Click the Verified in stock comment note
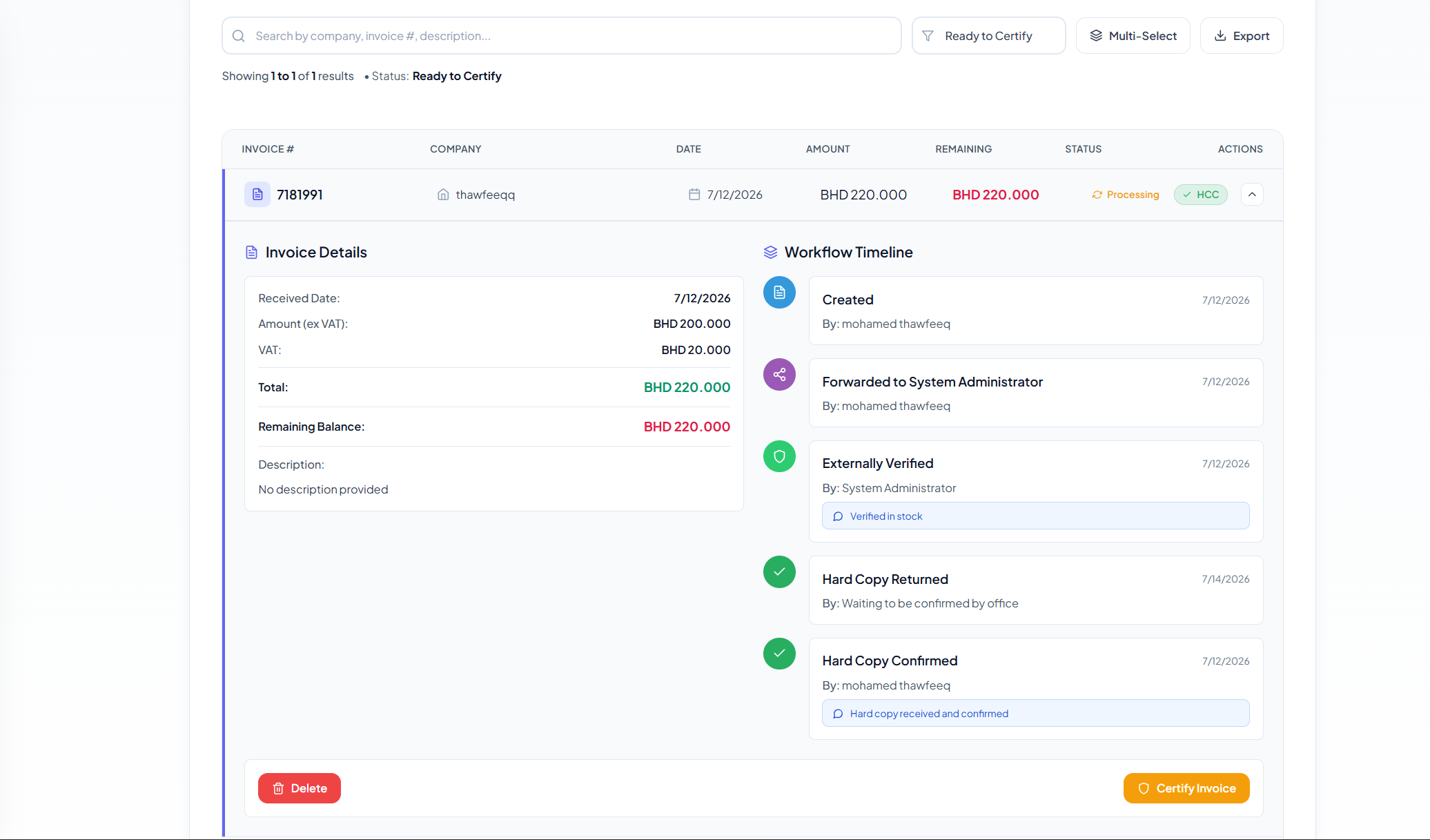The width and height of the screenshot is (1430, 840). tap(1035, 516)
